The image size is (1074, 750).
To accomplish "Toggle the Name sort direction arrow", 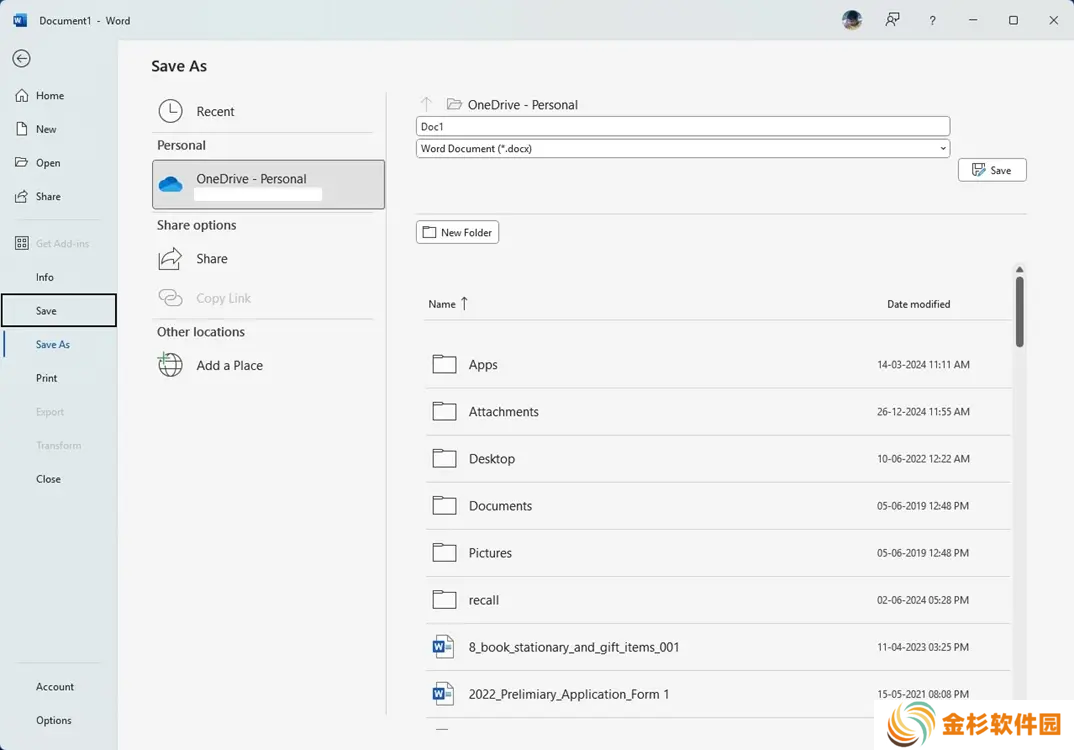I will pyautogui.click(x=464, y=303).
